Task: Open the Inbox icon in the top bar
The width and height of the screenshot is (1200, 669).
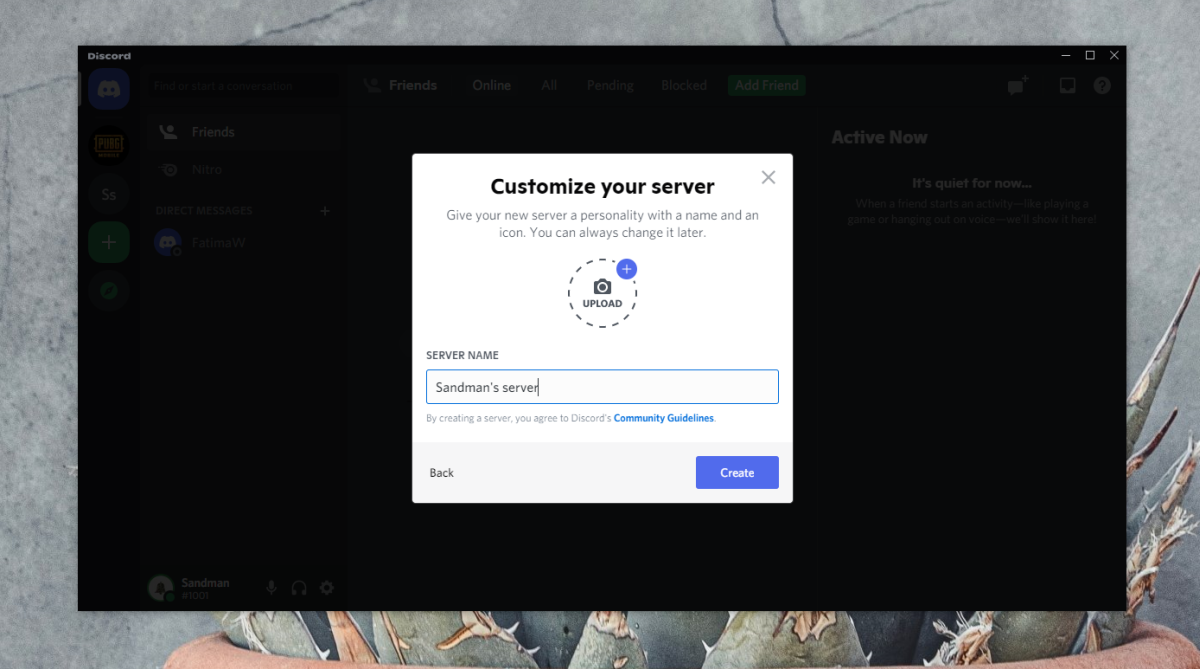Action: 1066,85
